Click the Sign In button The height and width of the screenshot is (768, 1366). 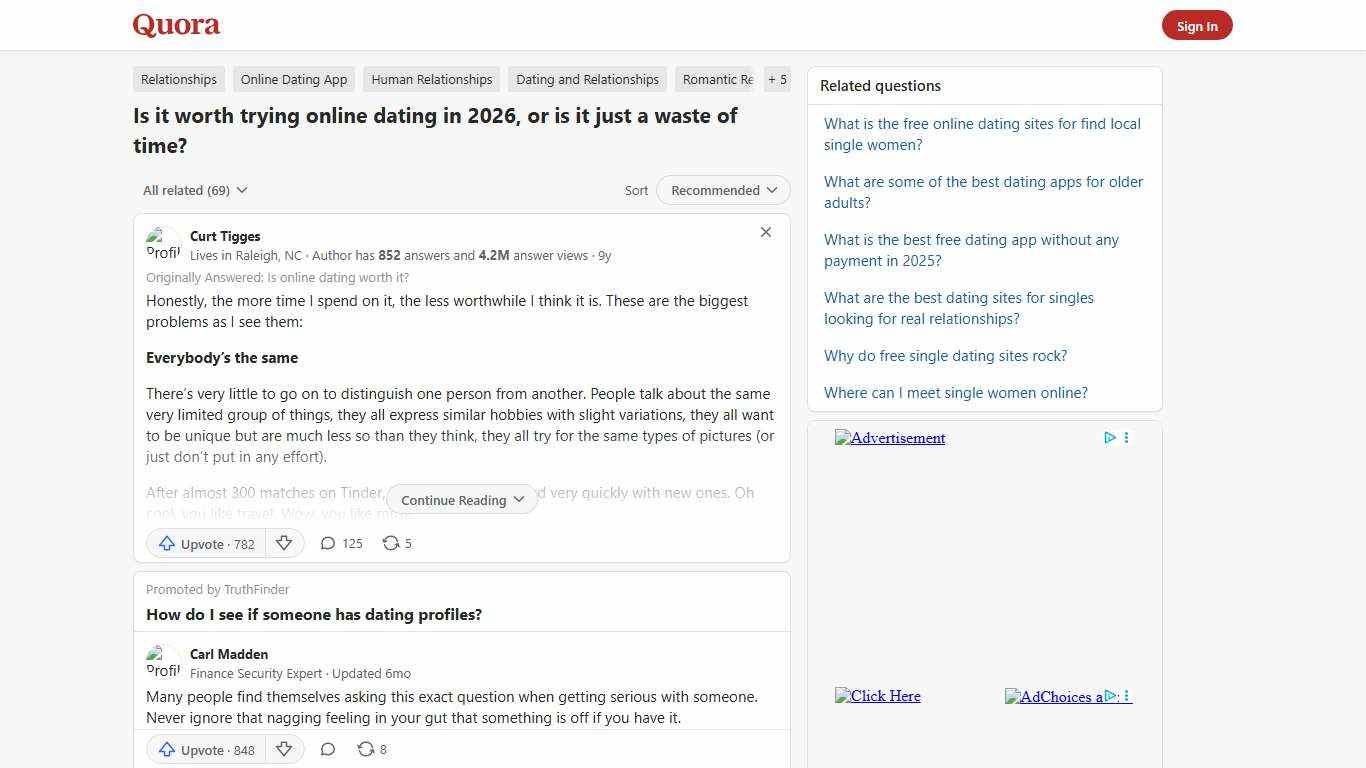point(1197,25)
